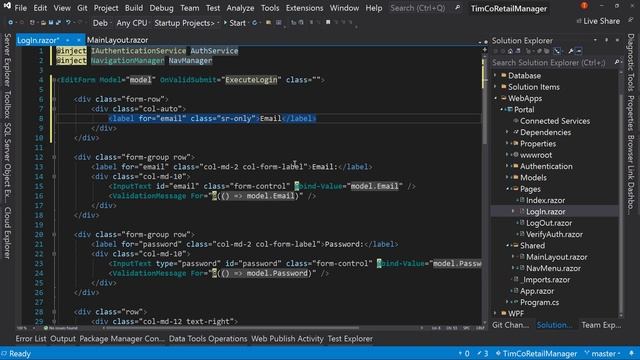The height and width of the screenshot is (360, 640).
Task: Open the Error List tab
Action: point(31,339)
